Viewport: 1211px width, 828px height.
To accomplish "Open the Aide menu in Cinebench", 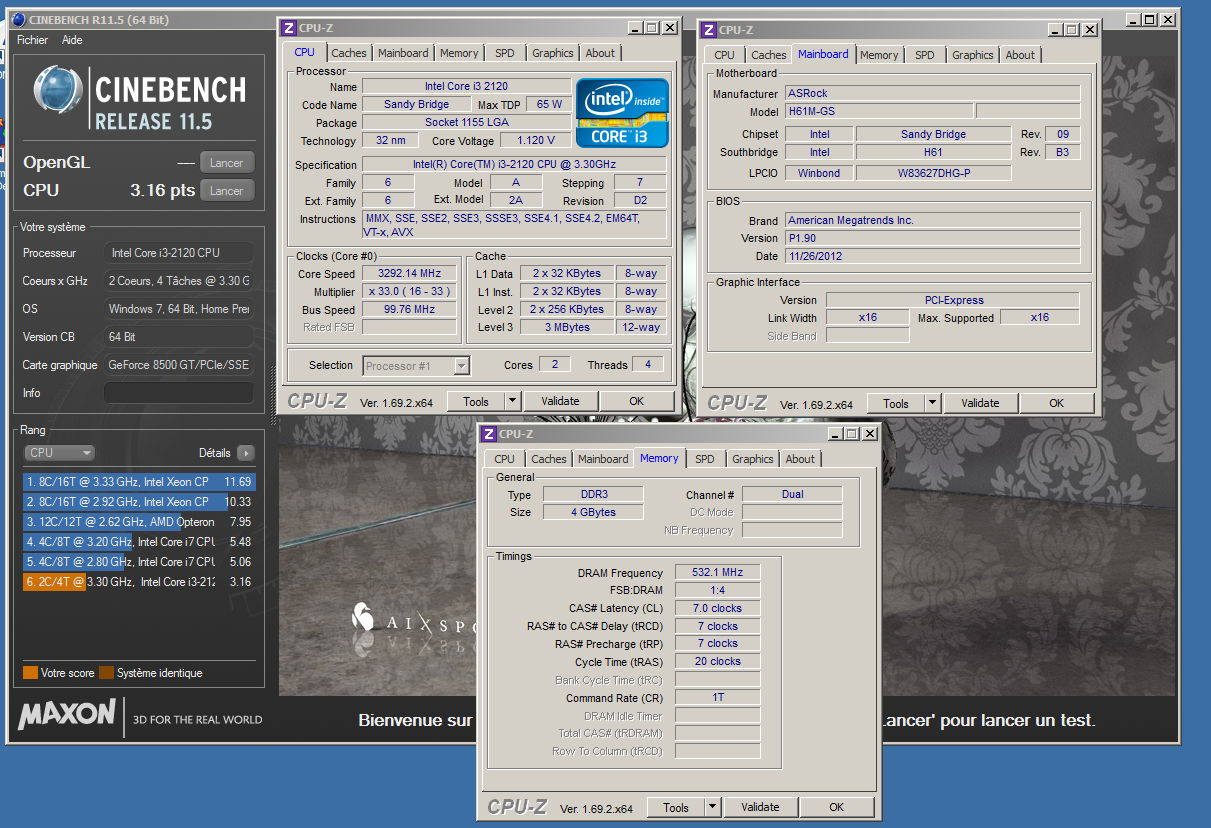I will click(x=72, y=40).
